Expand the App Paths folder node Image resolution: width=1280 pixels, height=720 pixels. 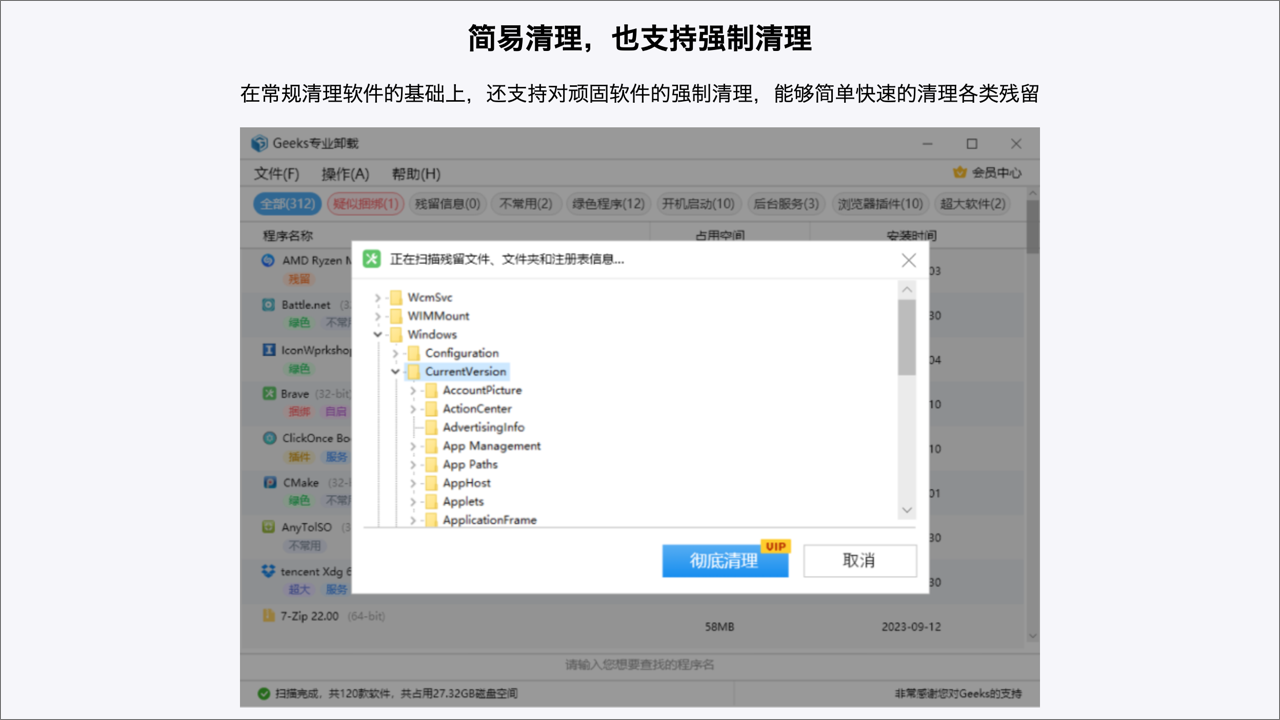[x=413, y=465]
